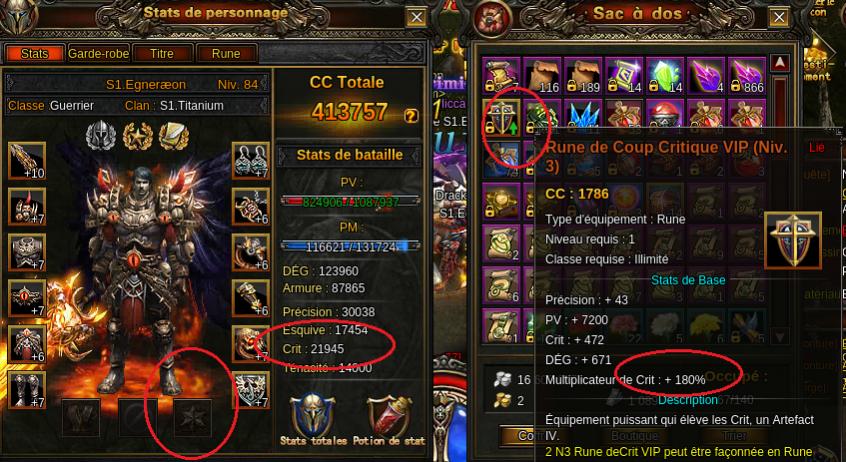Select the Stats tab
The width and height of the screenshot is (846, 462).
35,53
